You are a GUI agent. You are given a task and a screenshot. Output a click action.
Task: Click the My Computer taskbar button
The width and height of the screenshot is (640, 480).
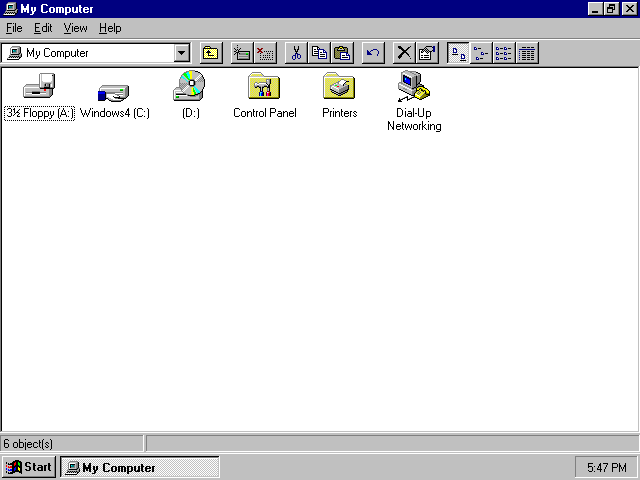tap(140, 467)
